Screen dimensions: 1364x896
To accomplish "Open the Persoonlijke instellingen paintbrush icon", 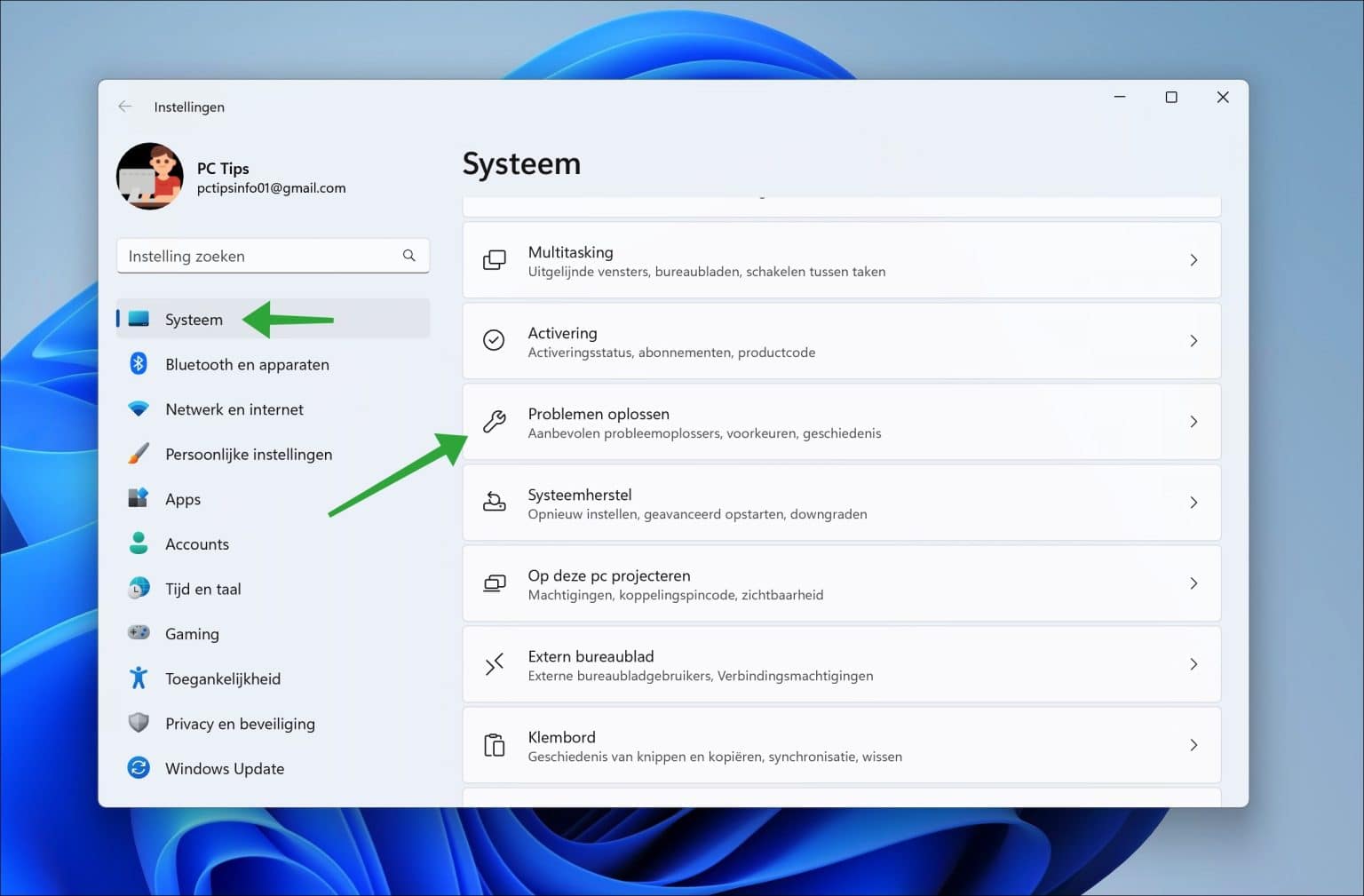I will click(139, 454).
